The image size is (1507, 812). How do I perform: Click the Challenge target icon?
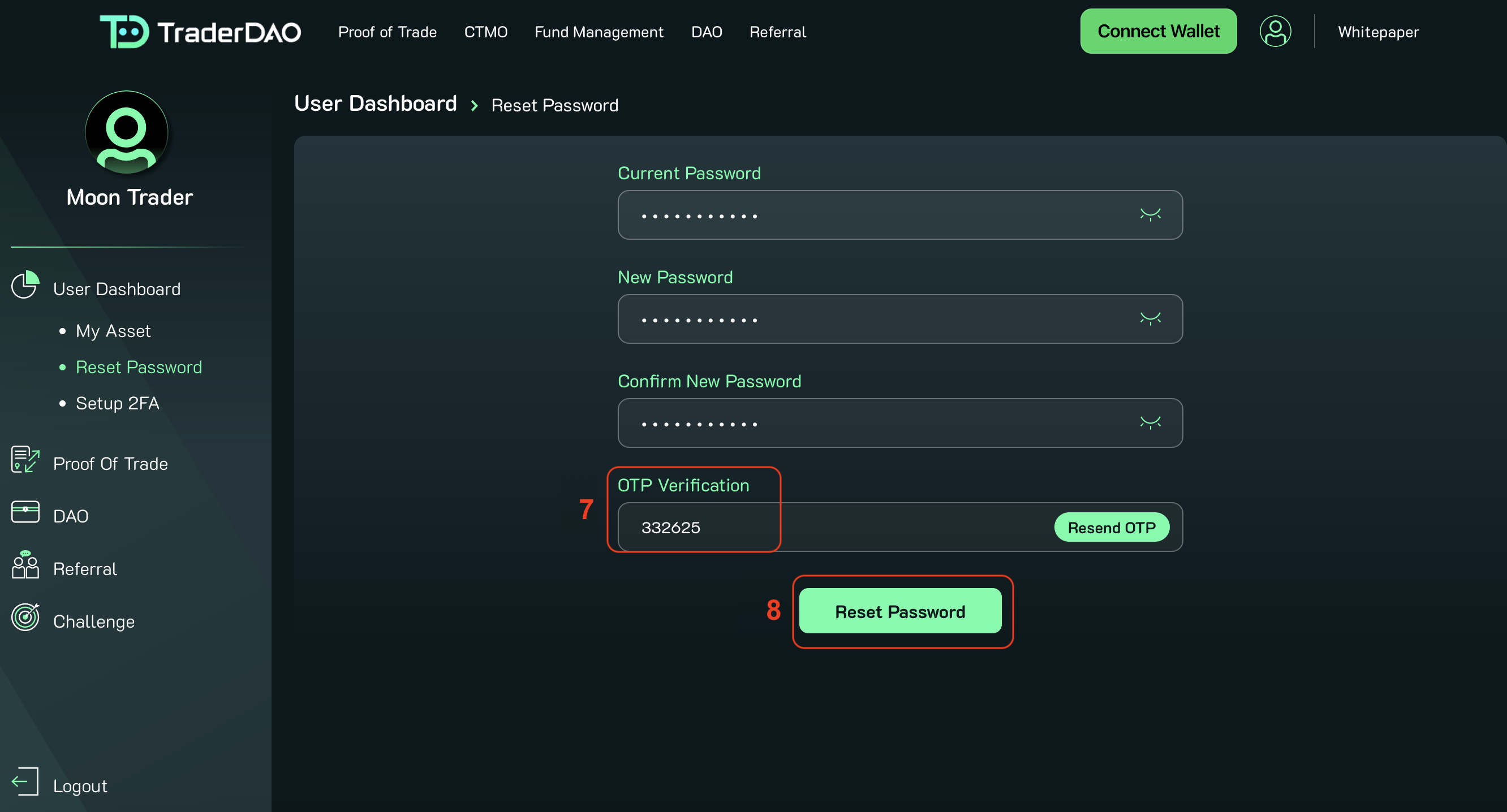coord(25,617)
